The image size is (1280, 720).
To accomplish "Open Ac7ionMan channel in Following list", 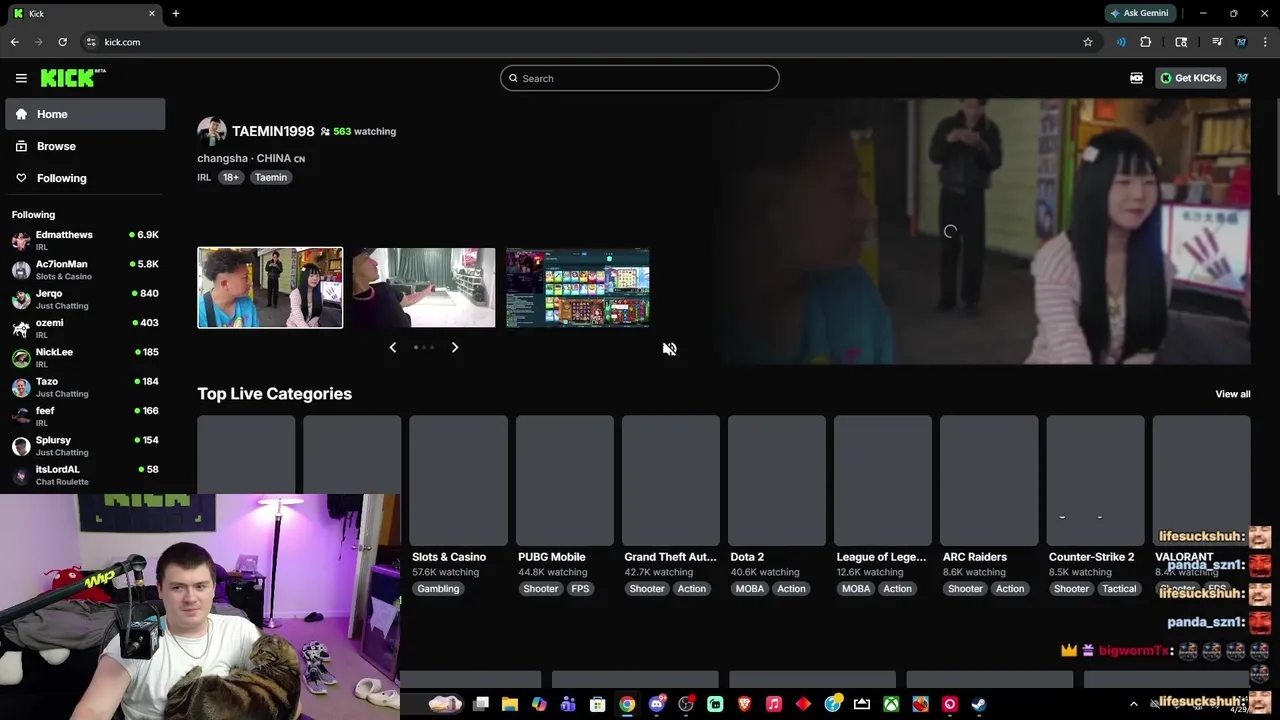I will [85, 269].
